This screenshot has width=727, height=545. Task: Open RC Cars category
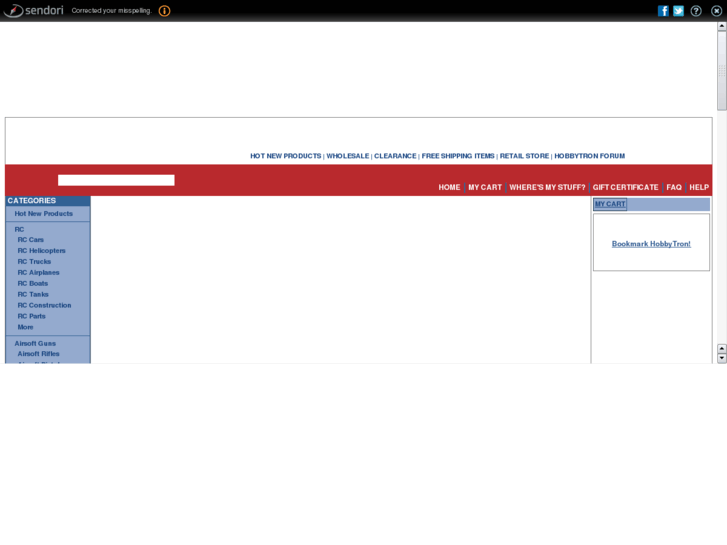point(31,240)
